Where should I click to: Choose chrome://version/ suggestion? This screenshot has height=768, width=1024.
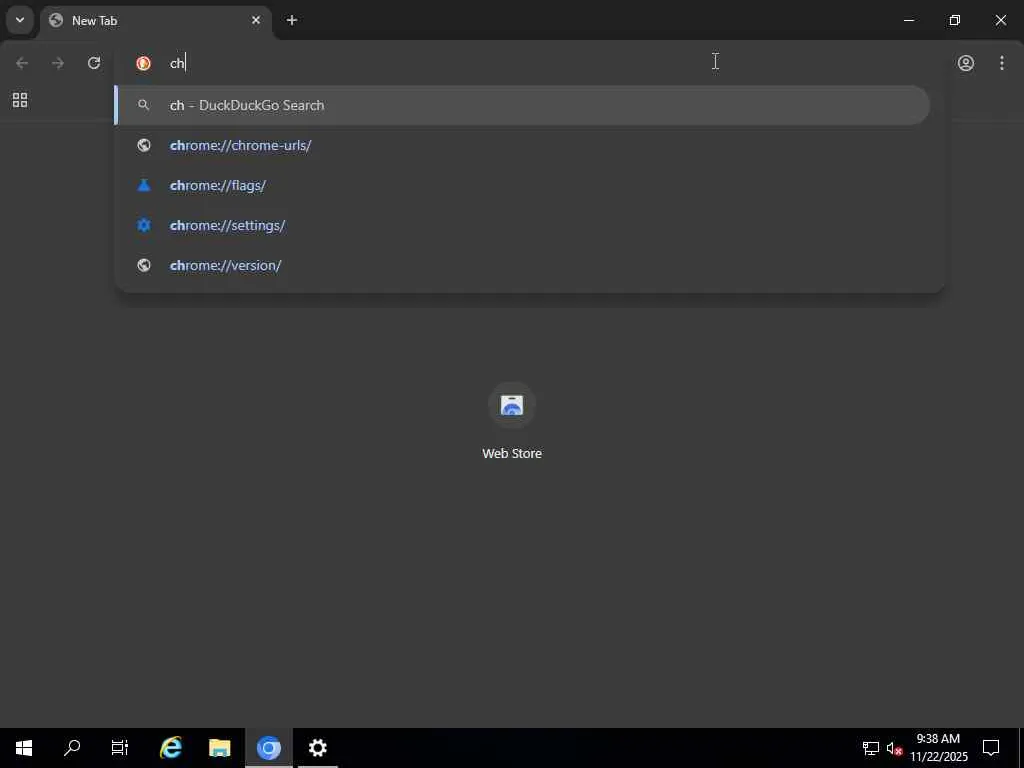click(522, 265)
